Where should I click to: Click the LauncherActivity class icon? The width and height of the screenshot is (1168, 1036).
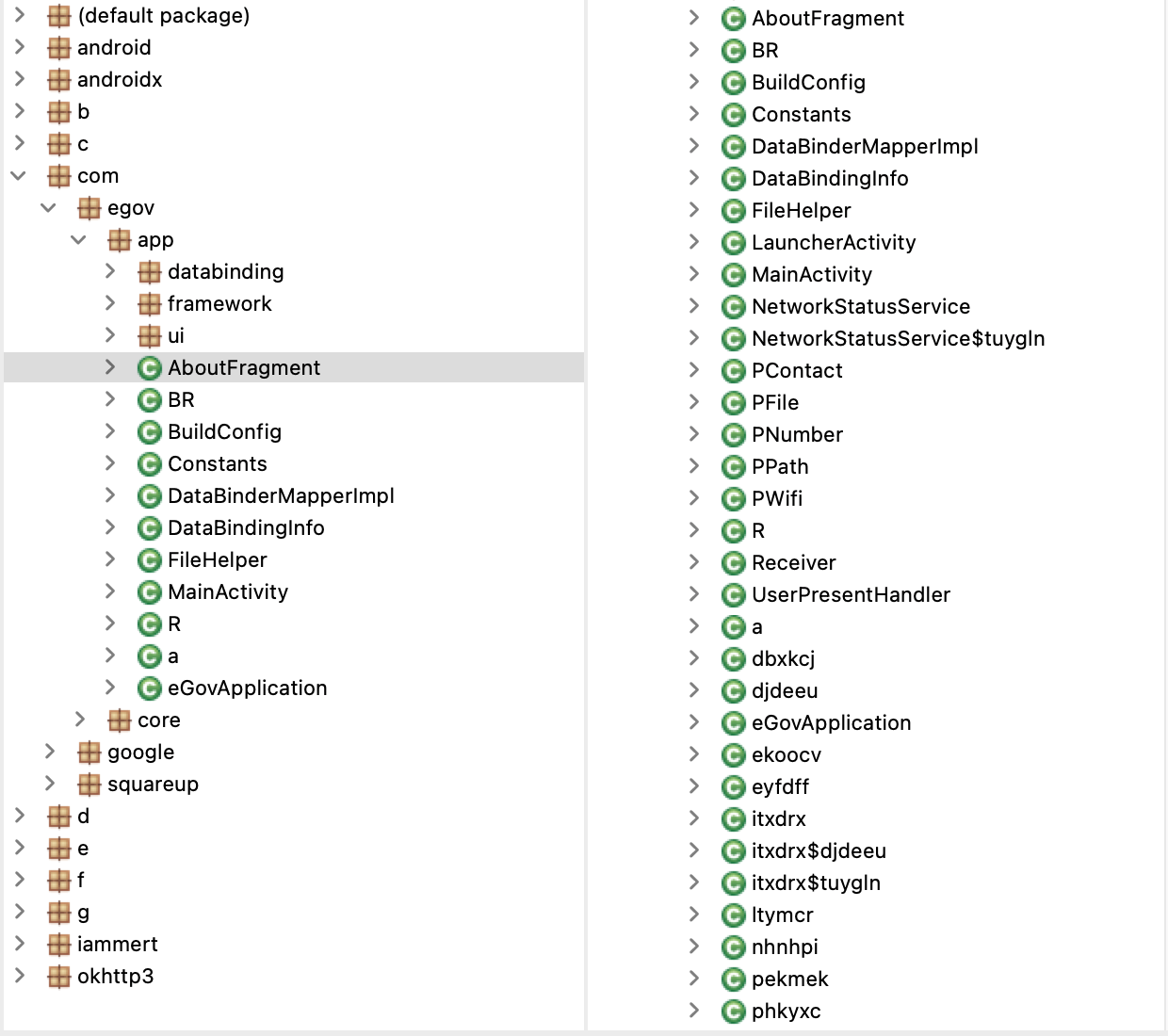pos(733,243)
